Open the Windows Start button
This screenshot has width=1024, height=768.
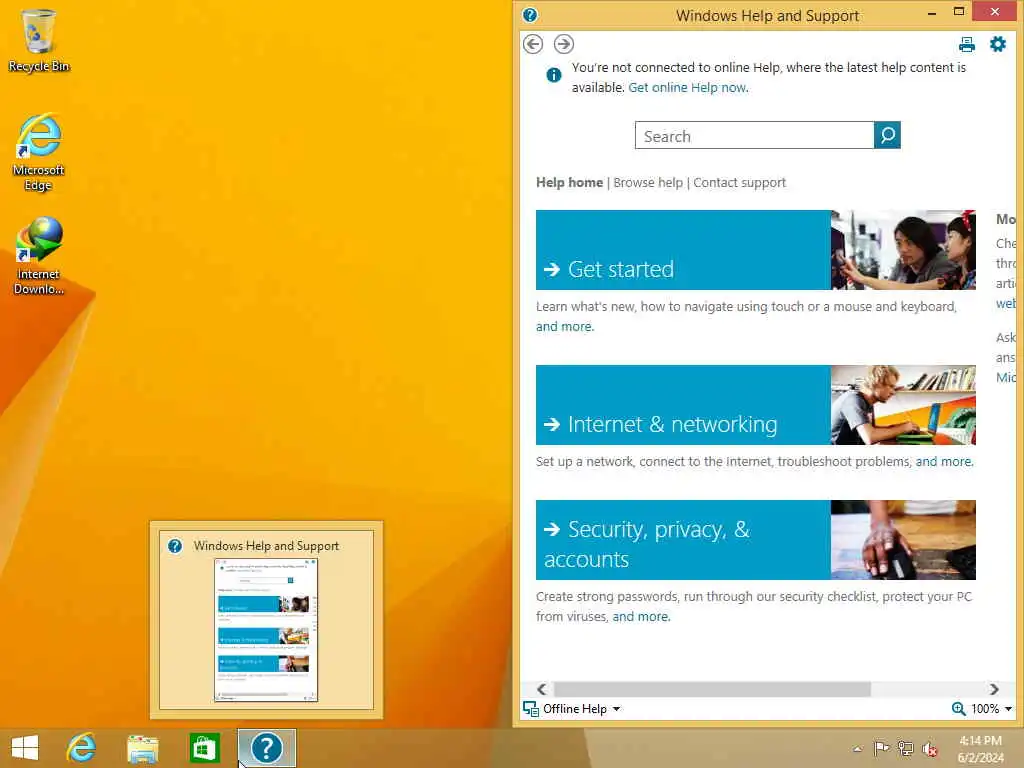(25, 748)
